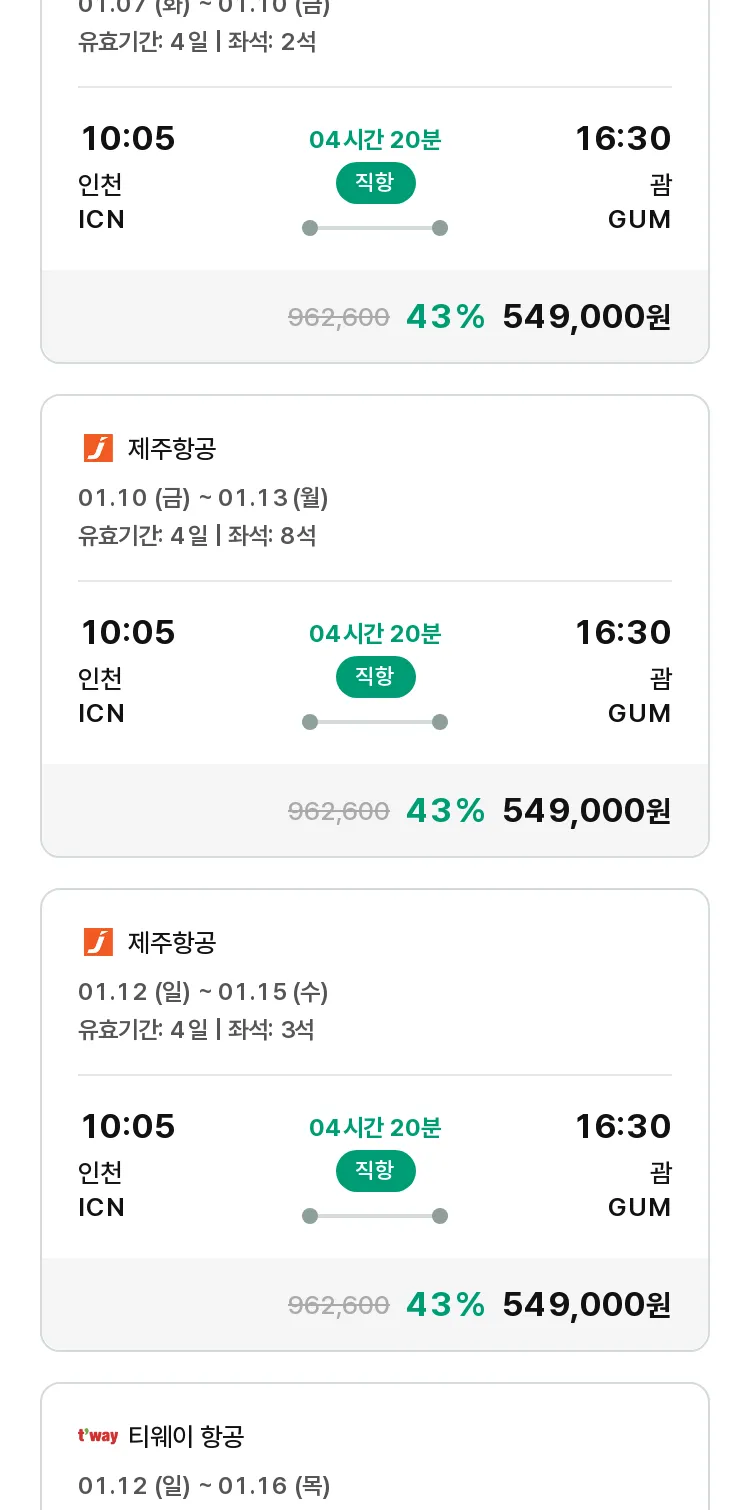Click Jeju Air logo on 01.10 flight card

pos(98,448)
